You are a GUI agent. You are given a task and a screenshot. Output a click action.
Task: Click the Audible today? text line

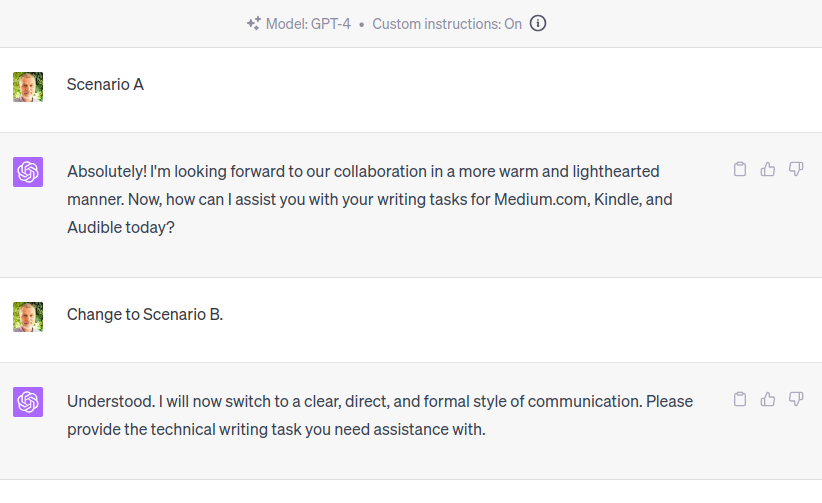pyautogui.click(x=121, y=228)
